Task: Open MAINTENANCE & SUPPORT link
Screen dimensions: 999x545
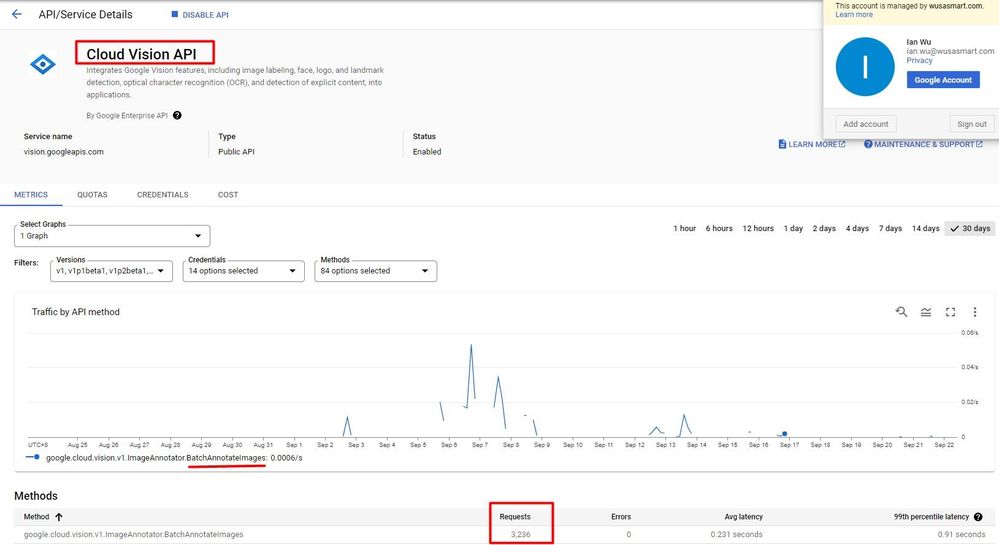Action: click(x=923, y=144)
